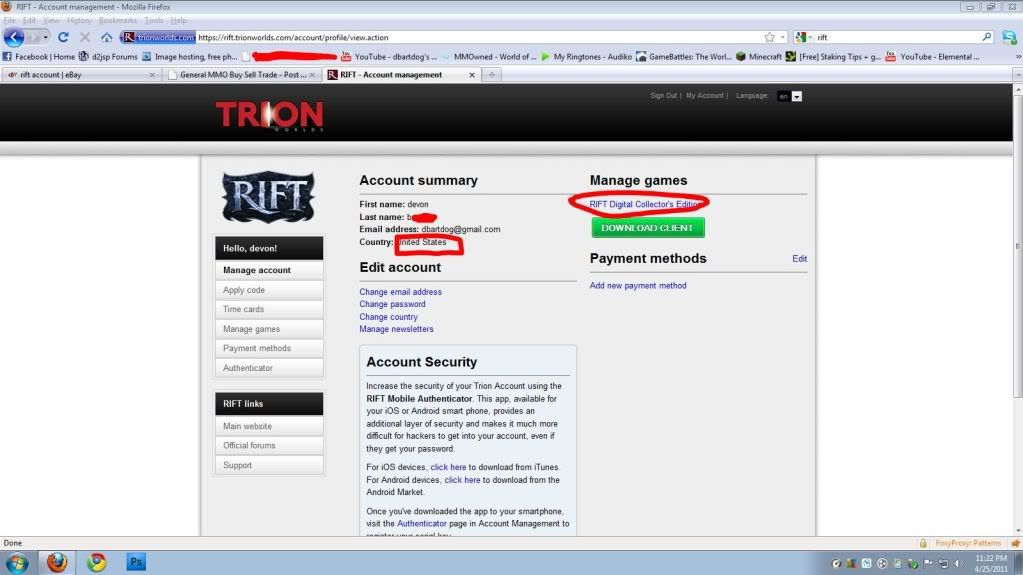
Task: Open the MMOwned World of bookmark
Action: point(489,57)
